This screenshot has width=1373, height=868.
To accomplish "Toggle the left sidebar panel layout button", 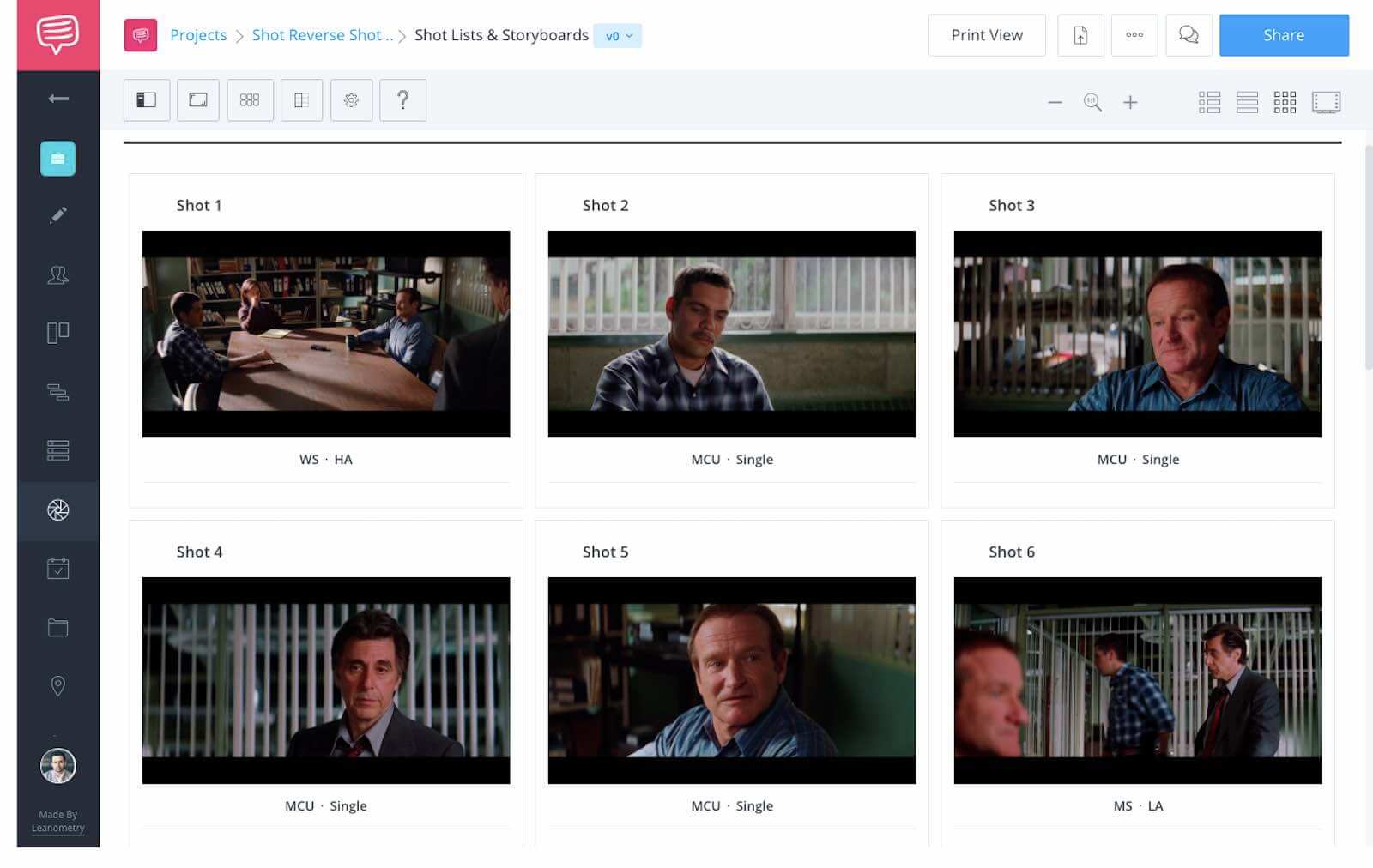I will (x=147, y=100).
